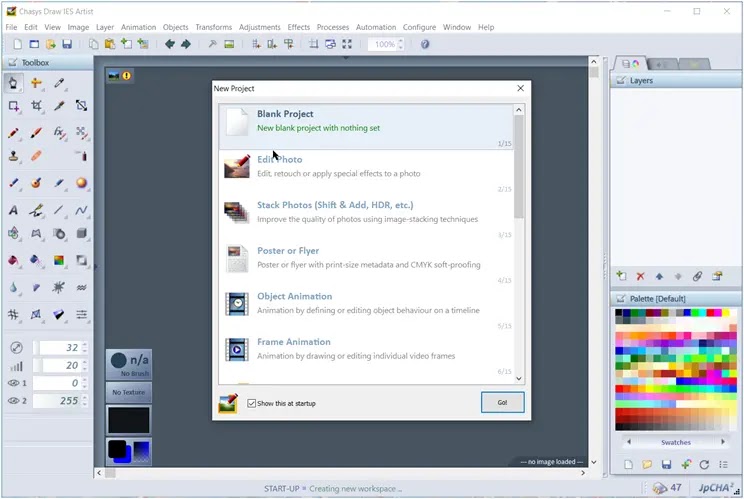Click the Go! button

[x=502, y=402]
